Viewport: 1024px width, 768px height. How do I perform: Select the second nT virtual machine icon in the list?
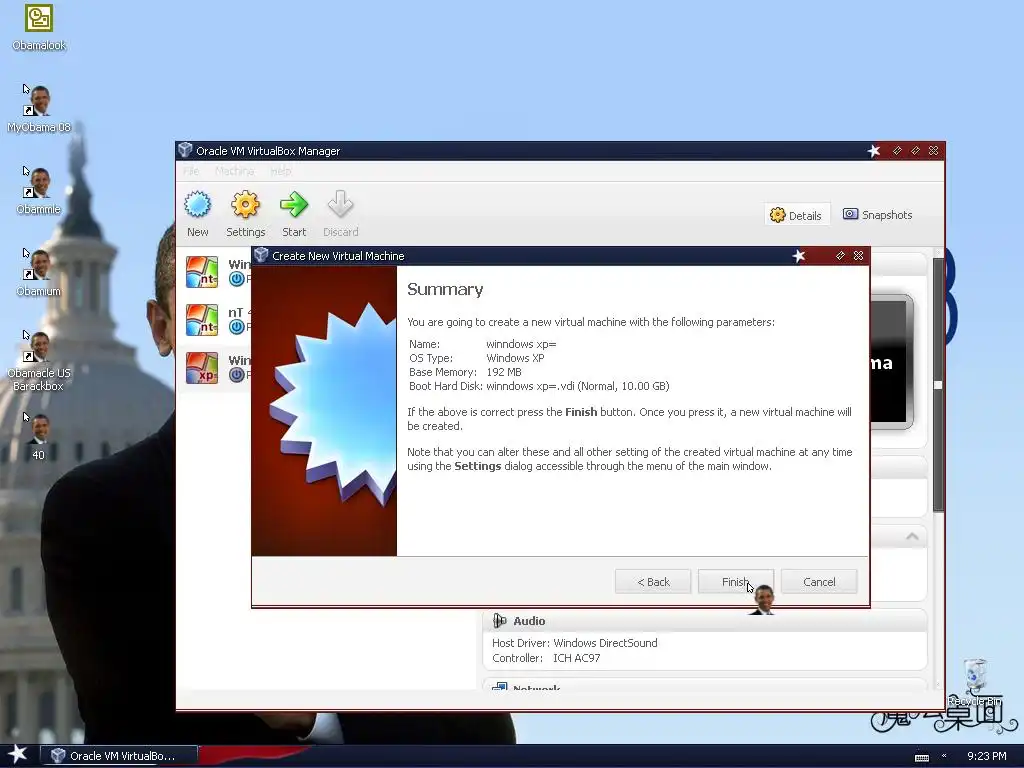(202, 320)
